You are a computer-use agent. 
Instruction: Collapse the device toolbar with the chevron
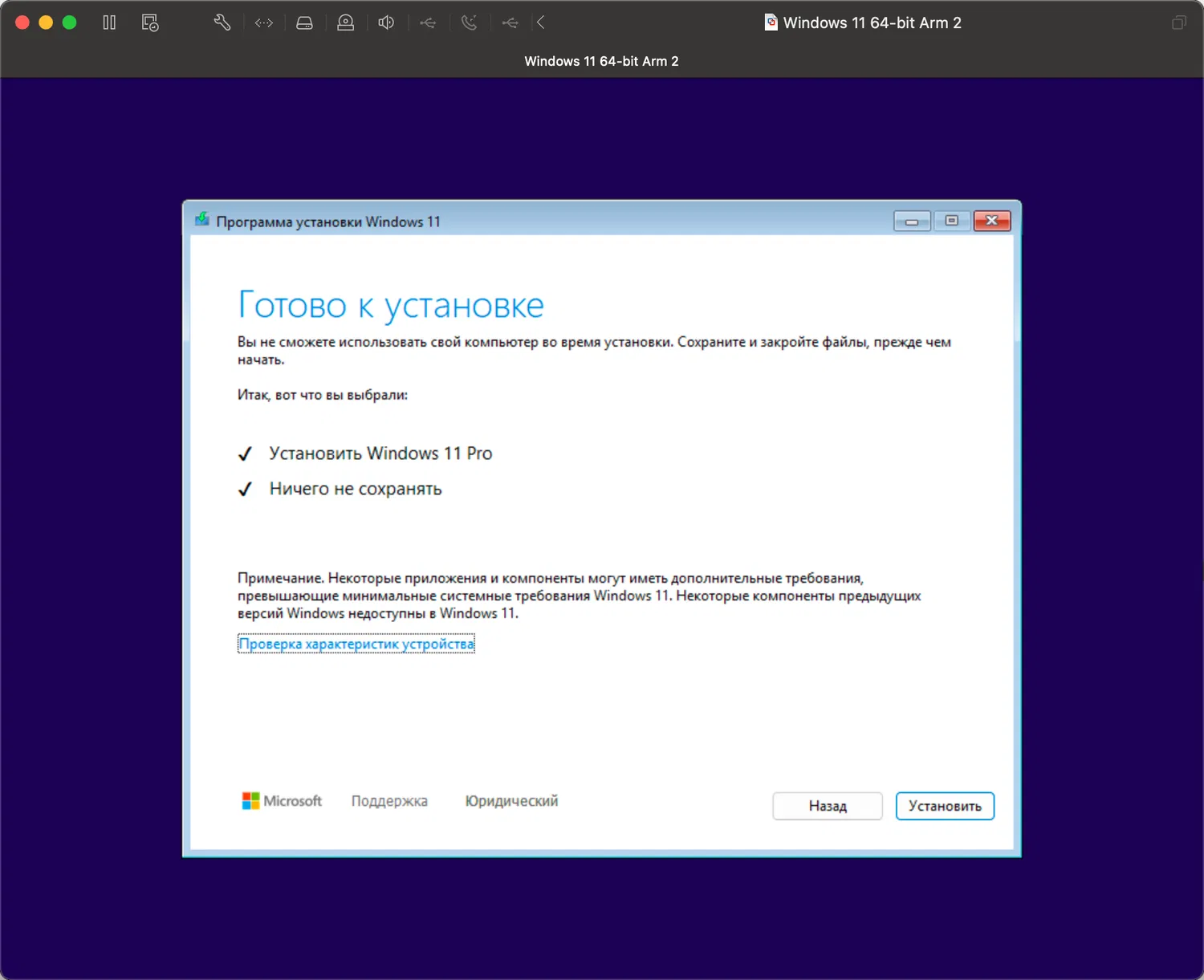click(x=541, y=22)
